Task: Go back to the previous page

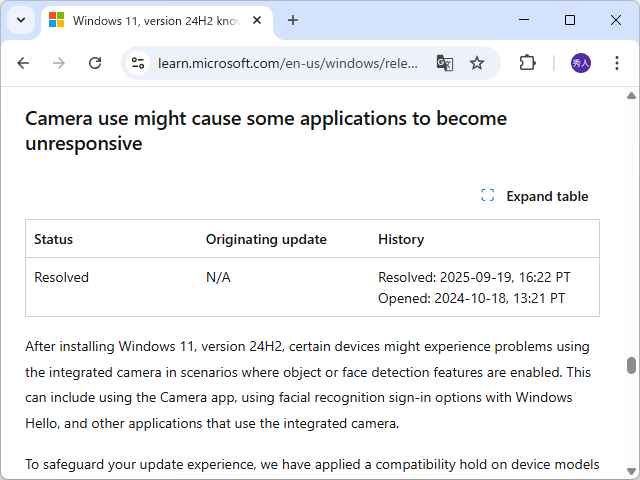Action: tap(23, 63)
